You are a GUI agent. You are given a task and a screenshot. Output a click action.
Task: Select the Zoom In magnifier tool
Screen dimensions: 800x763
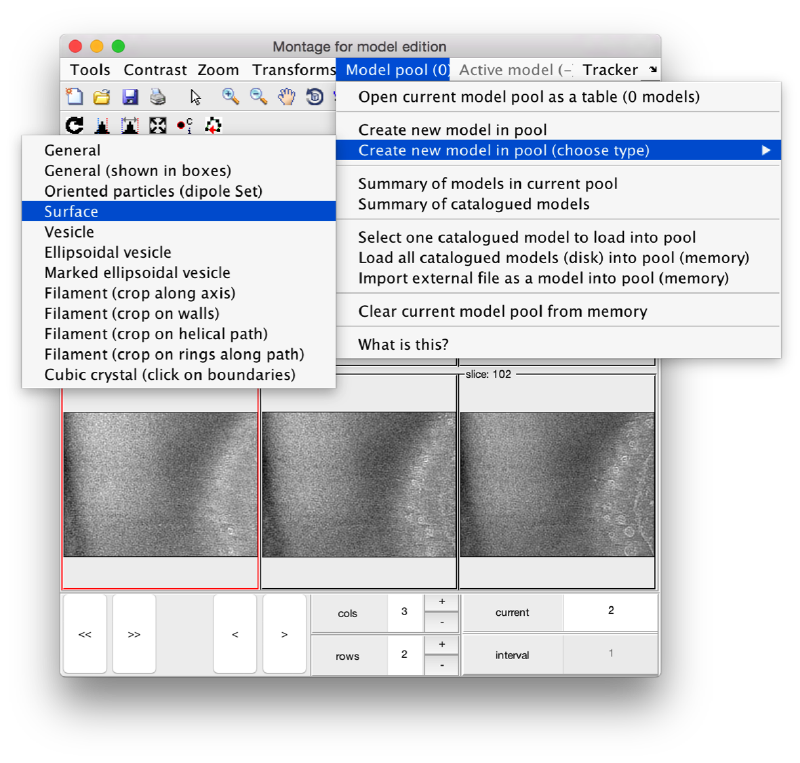pos(230,97)
